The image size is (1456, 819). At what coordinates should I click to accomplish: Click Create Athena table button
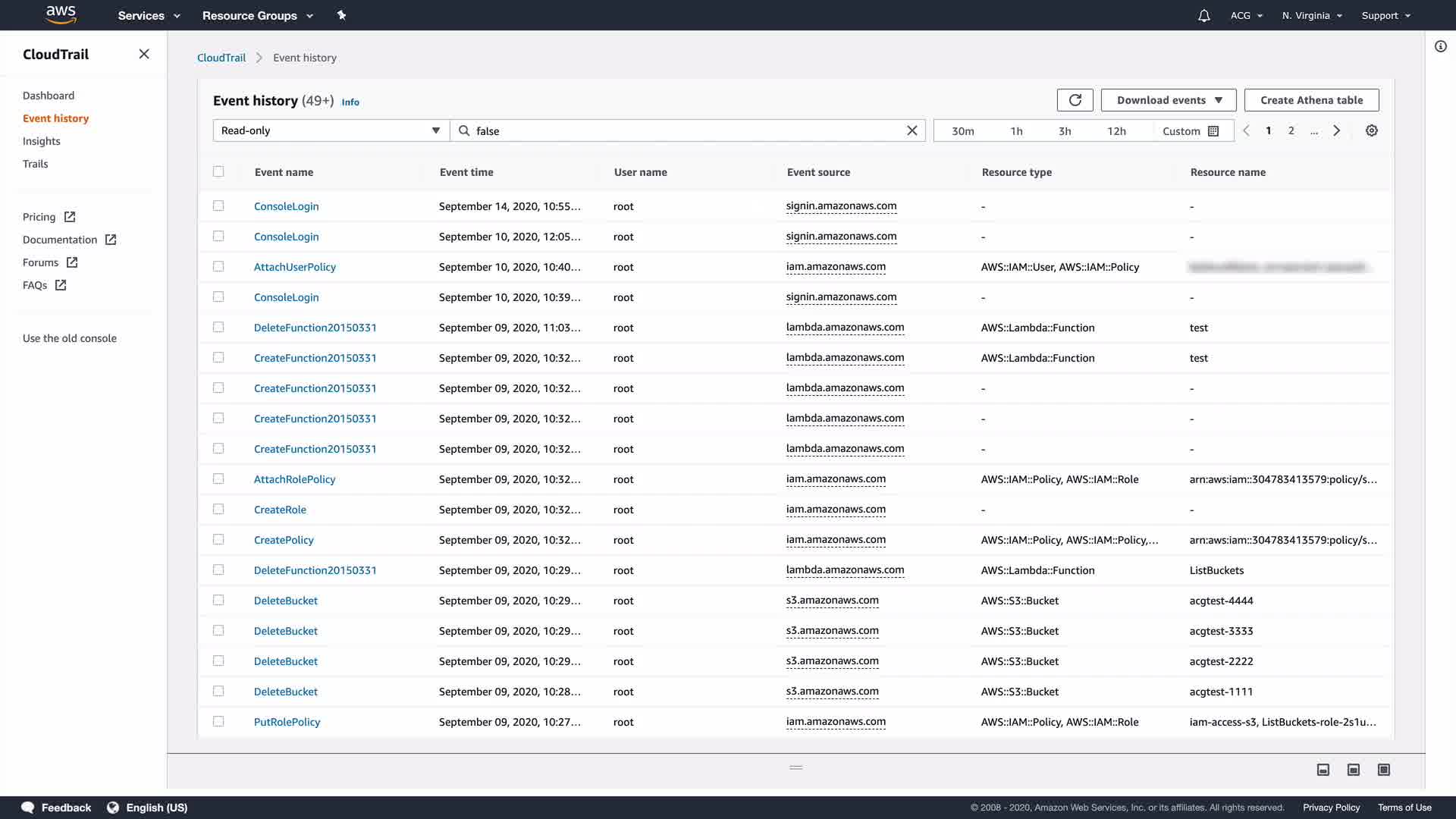(1311, 100)
